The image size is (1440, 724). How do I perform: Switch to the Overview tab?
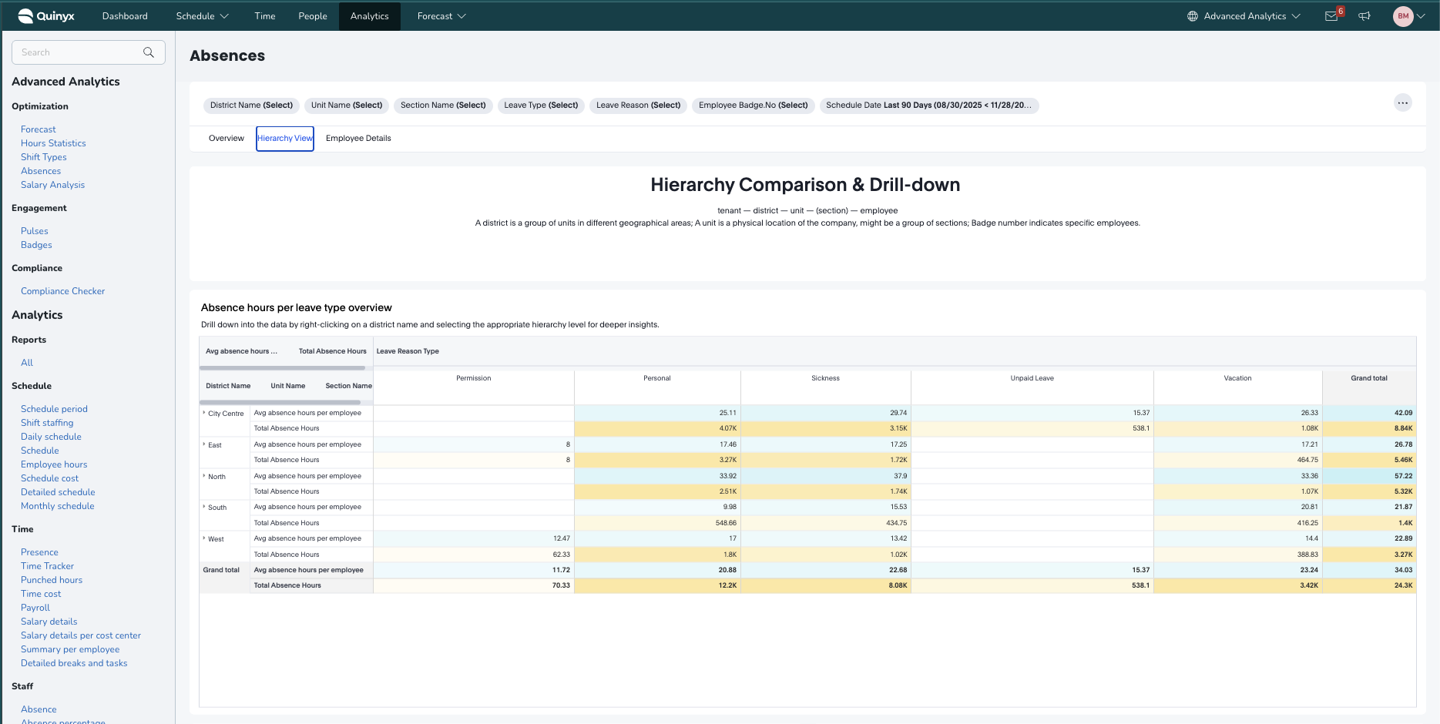[226, 138]
